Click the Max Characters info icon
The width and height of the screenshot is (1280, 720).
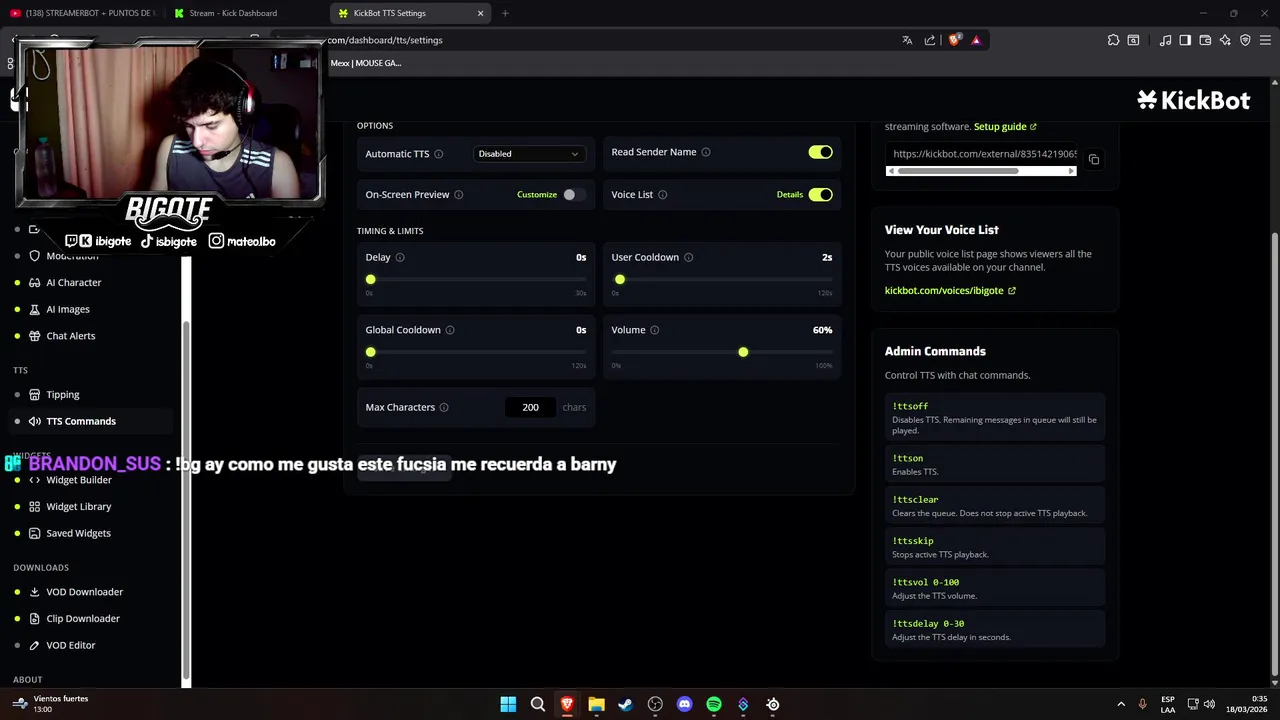click(444, 407)
